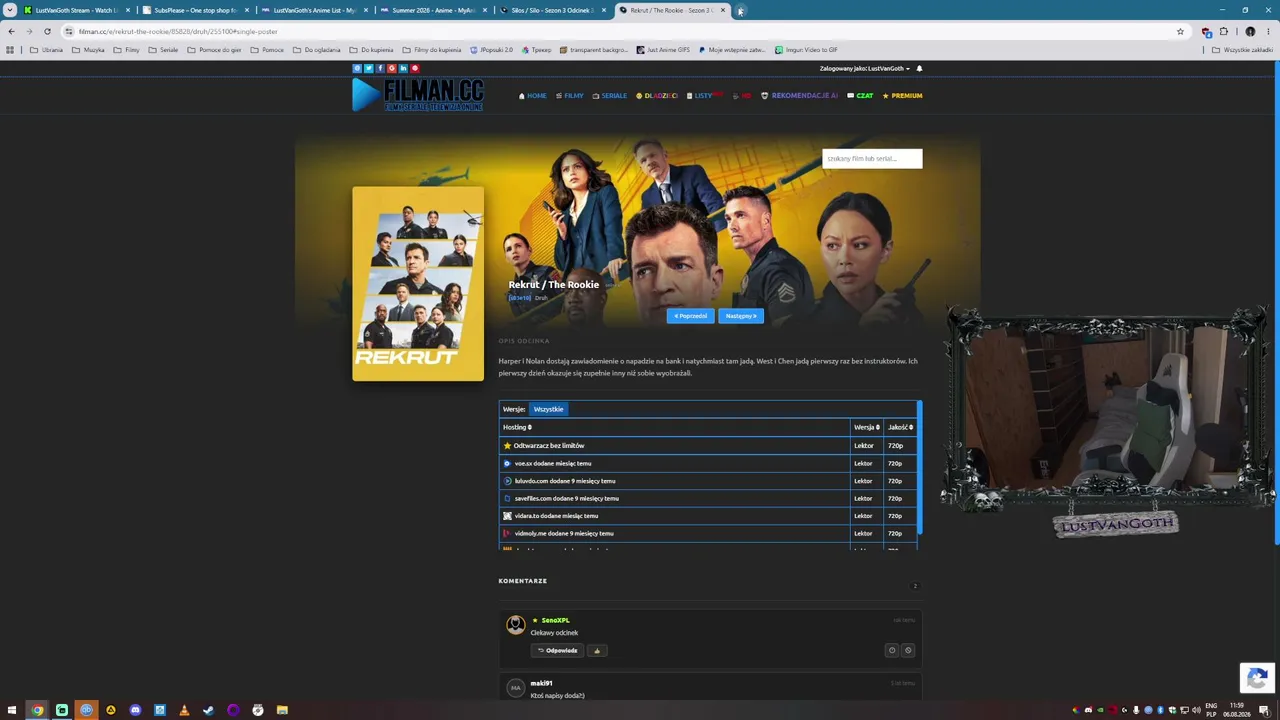Screen dimensions: 1280x720
Task: Select the voe.sx hosting row
Action: point(708,463)
